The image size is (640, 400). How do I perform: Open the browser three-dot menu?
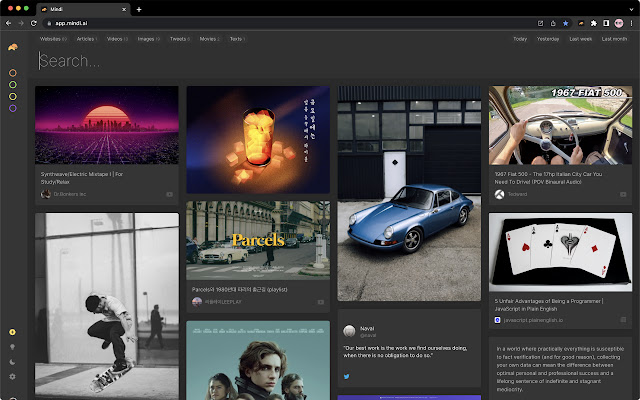click(631, 23)
